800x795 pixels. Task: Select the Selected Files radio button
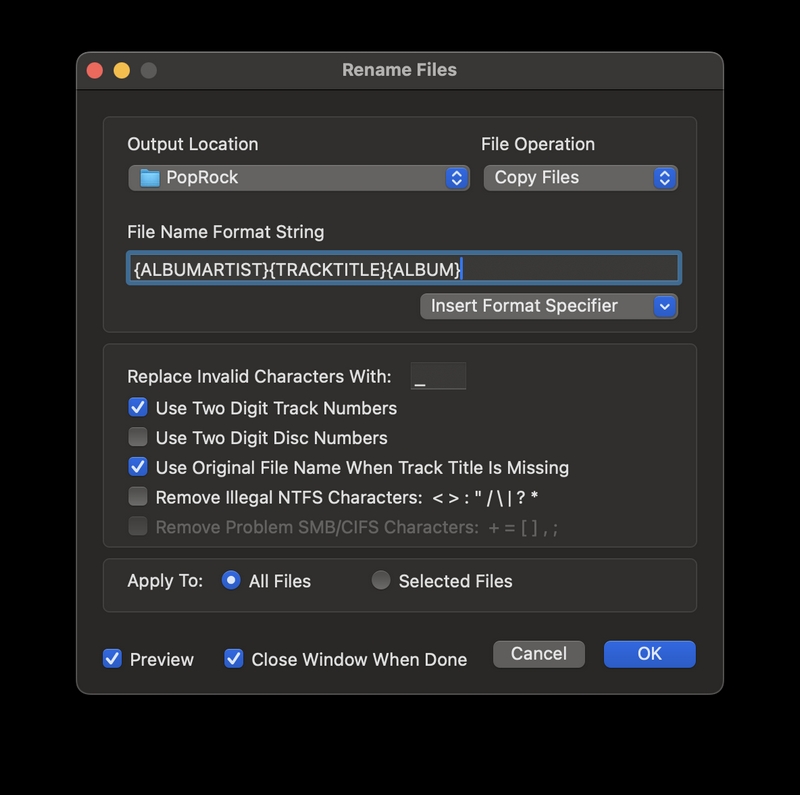(x=381, y=580)
